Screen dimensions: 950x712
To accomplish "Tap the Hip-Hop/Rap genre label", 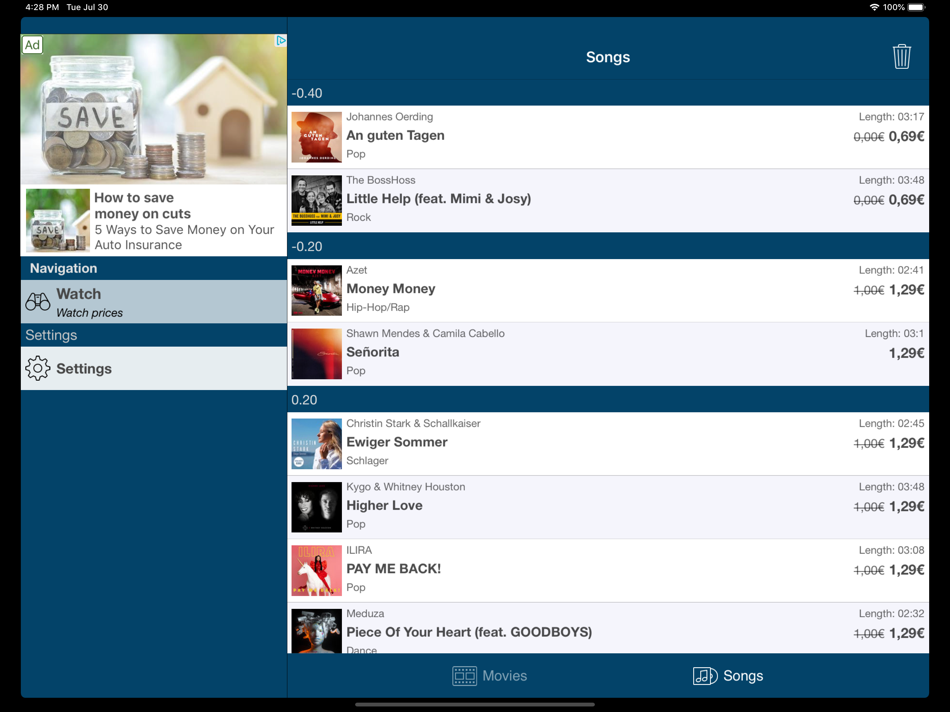I will click(377, 307).
